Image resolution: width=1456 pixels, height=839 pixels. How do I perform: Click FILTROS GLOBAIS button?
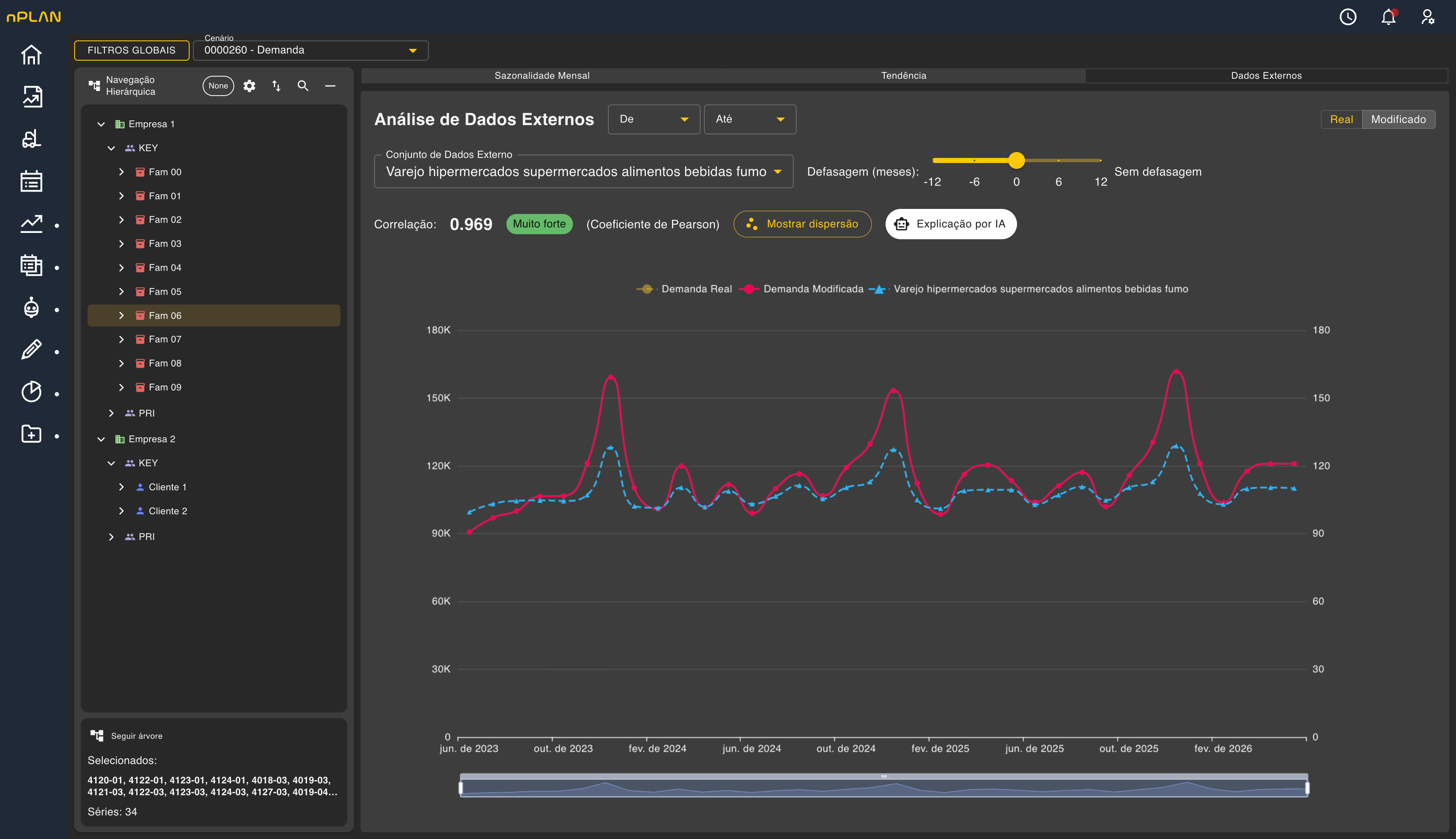coord(131,50)
